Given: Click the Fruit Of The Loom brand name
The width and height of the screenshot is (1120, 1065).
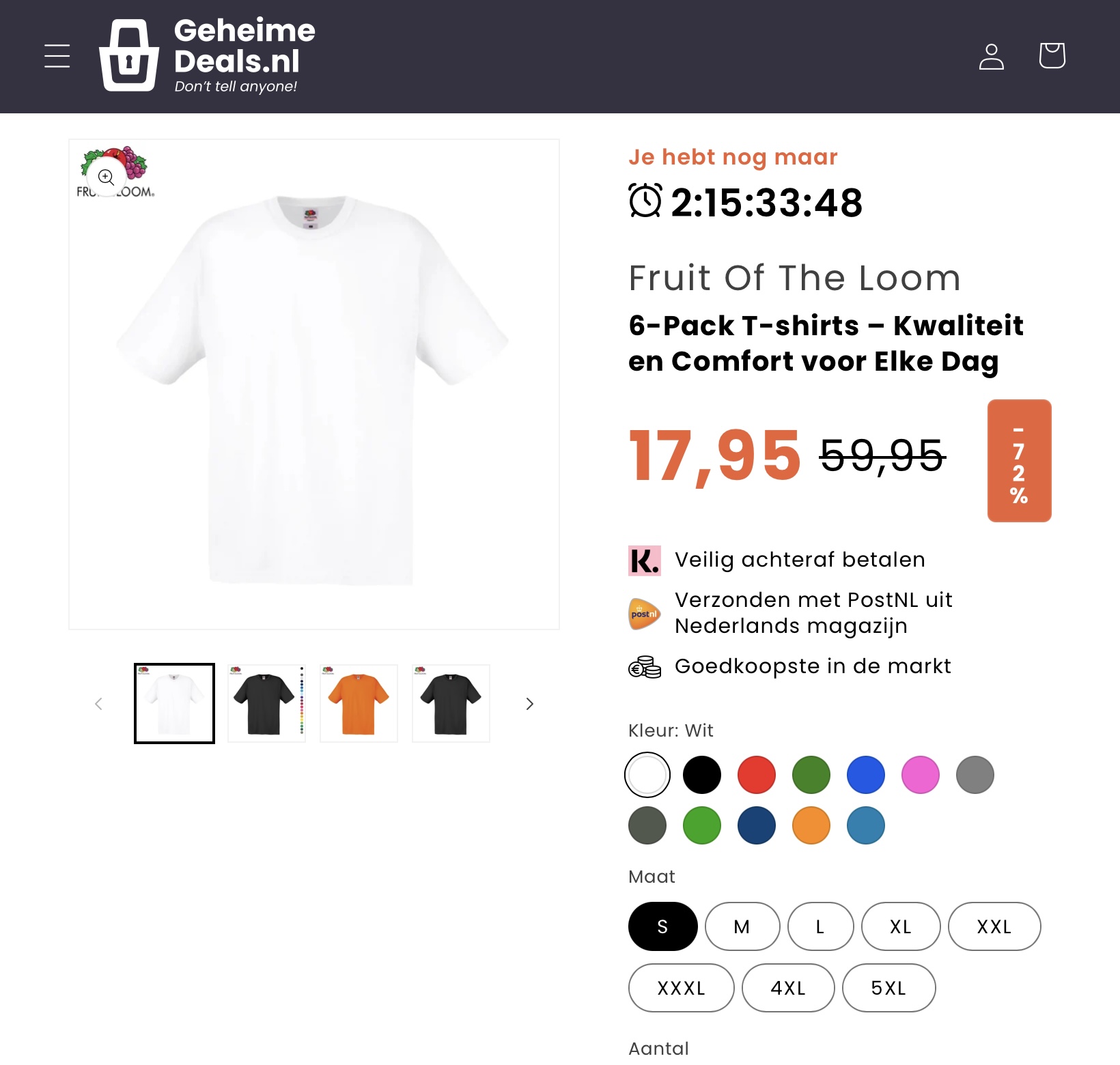Looking at the screenshot, I should pos(794,277).
